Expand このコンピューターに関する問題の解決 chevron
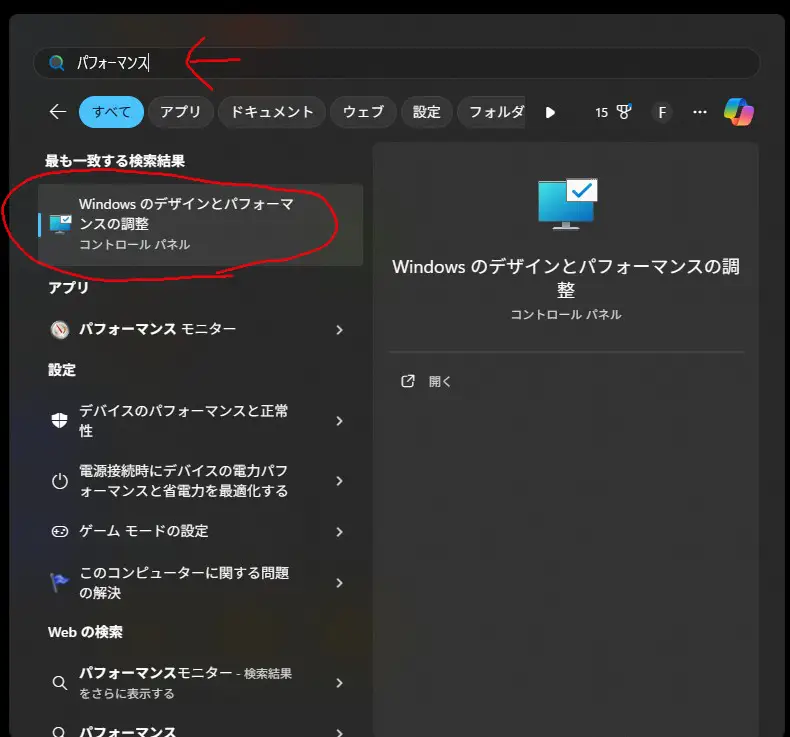 (x=340, y=583)
